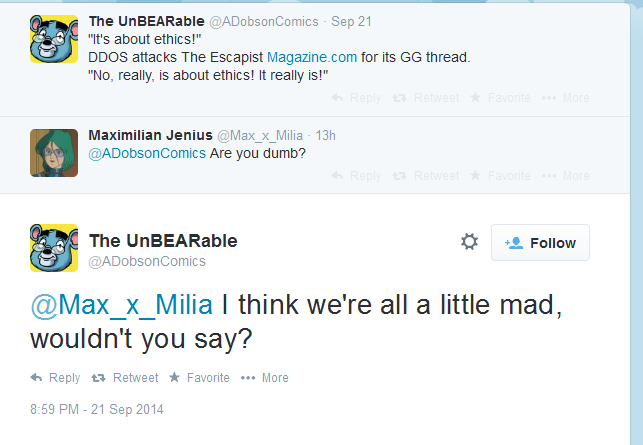Open @ADobsonComics mention in Maximilian's reply
Screen dimensions: 643x445
coord(147,153)
